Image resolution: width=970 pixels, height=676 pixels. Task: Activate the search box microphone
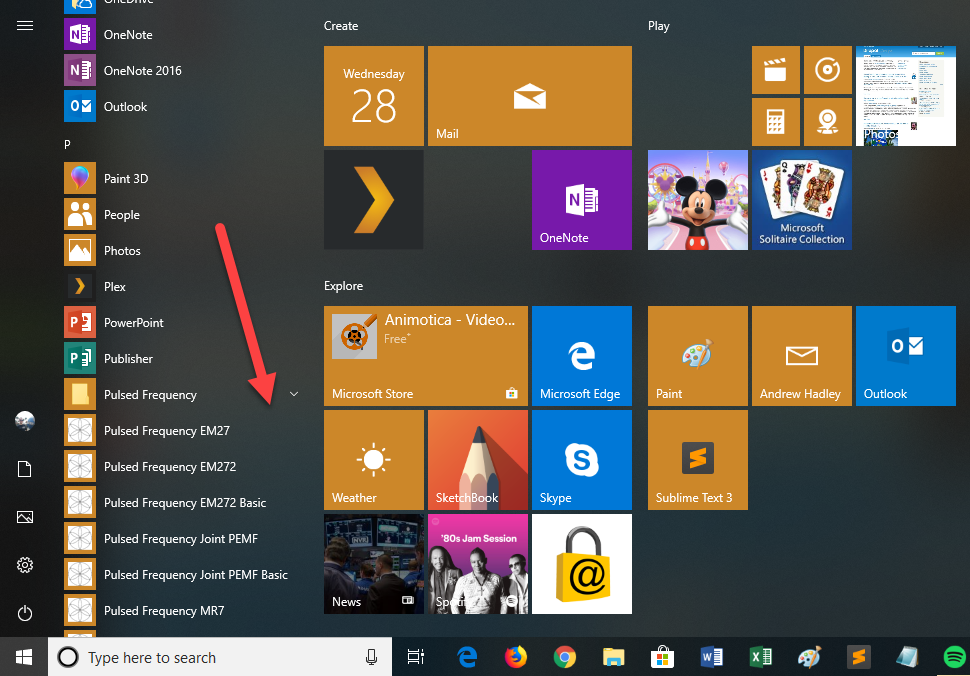(x=371, y=657)
